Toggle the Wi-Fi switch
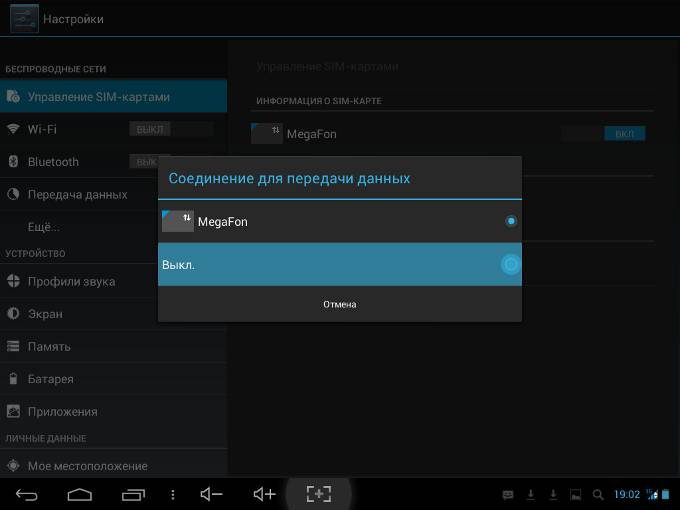 tap(170, 129)
